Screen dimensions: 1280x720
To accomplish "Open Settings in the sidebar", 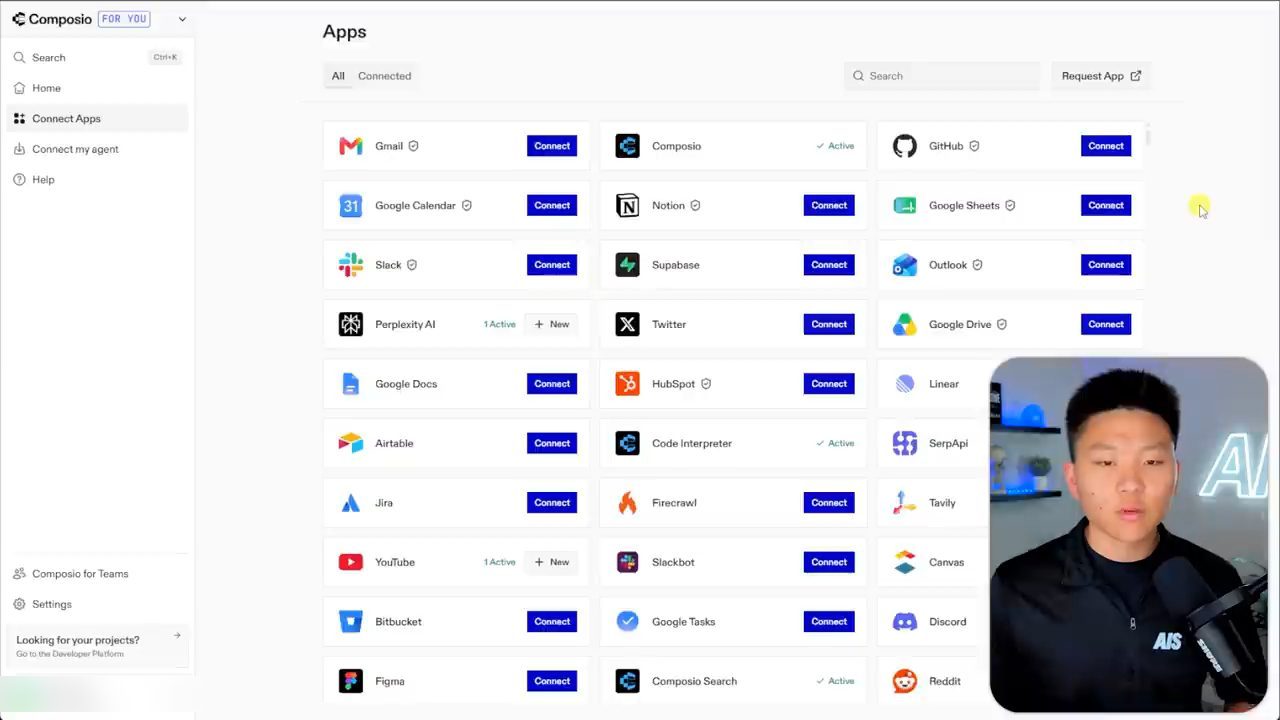I will [96, 604].
